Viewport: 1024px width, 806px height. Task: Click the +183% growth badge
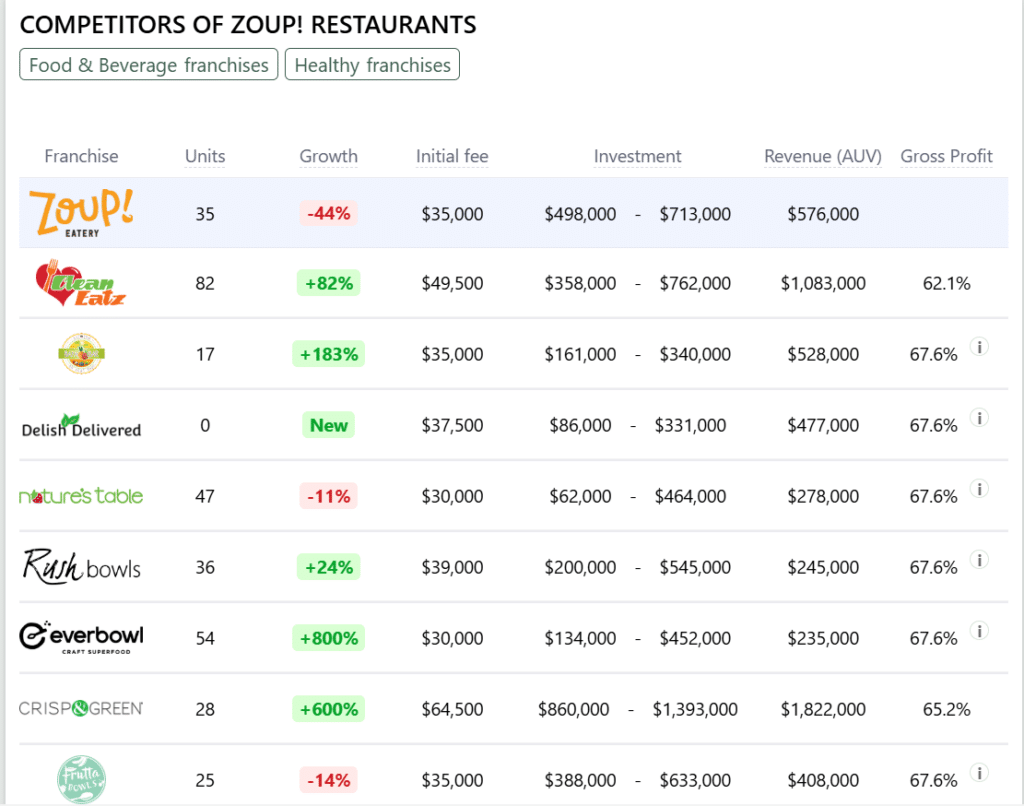328,354
